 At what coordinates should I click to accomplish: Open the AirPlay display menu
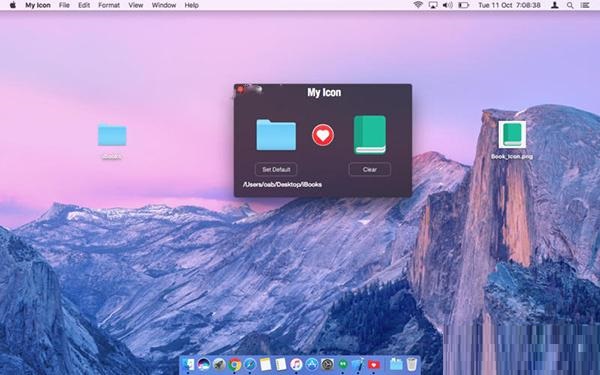tap(433, 5)
